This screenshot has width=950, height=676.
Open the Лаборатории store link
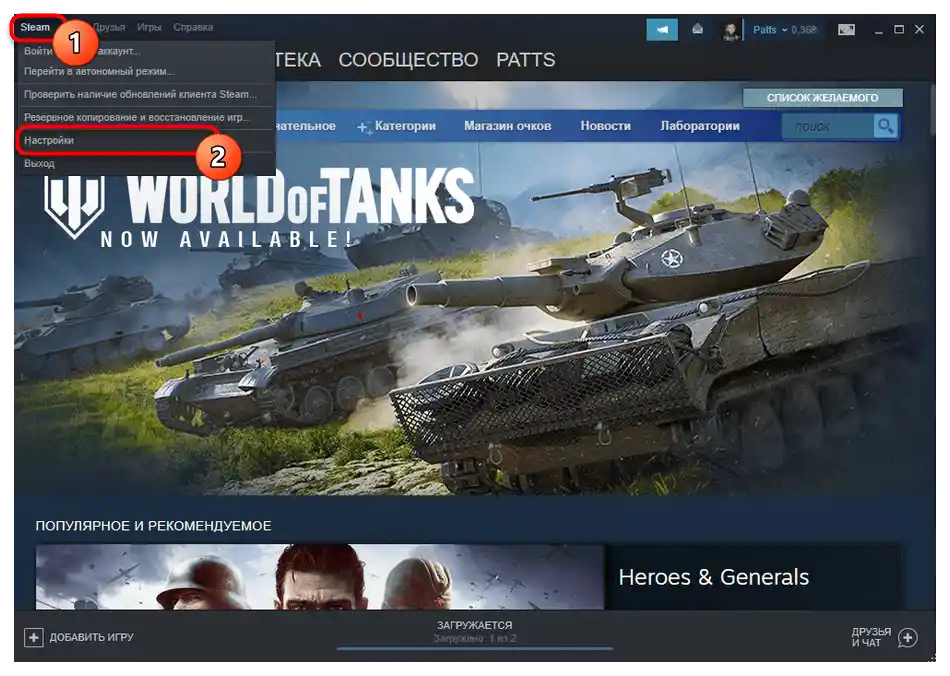click(700, 126)
